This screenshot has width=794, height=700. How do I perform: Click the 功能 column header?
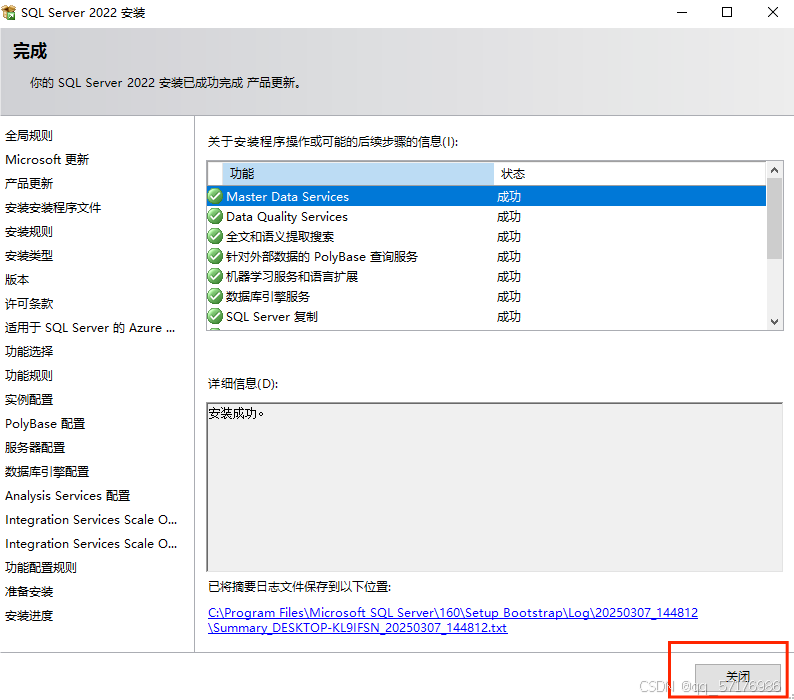pyautogui.click(x=358, y=174)
